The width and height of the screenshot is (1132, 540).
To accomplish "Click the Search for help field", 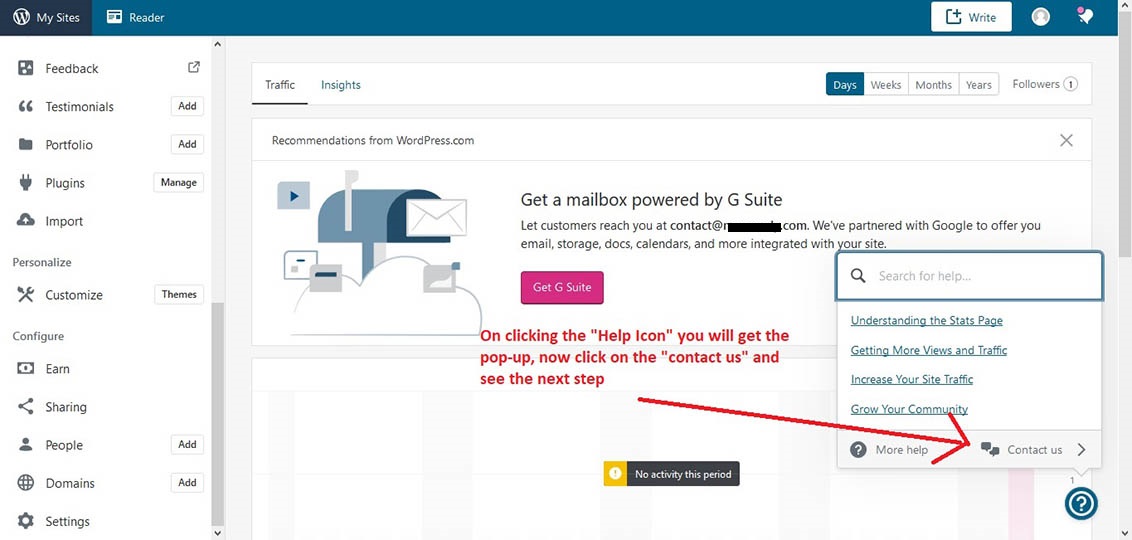I will 970,276.
